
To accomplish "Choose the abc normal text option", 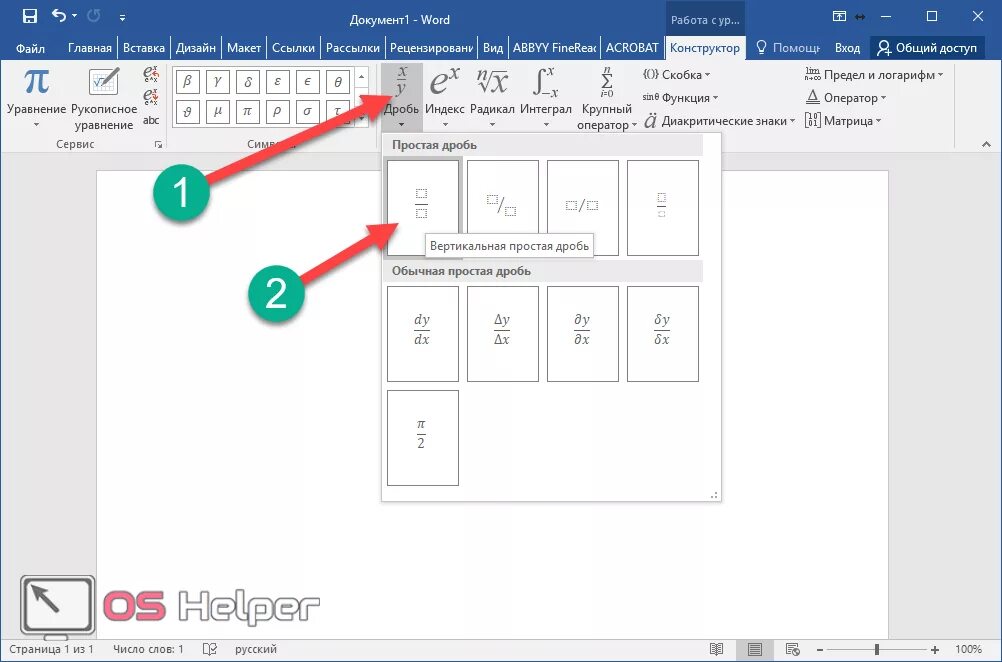I will point(151,120).
